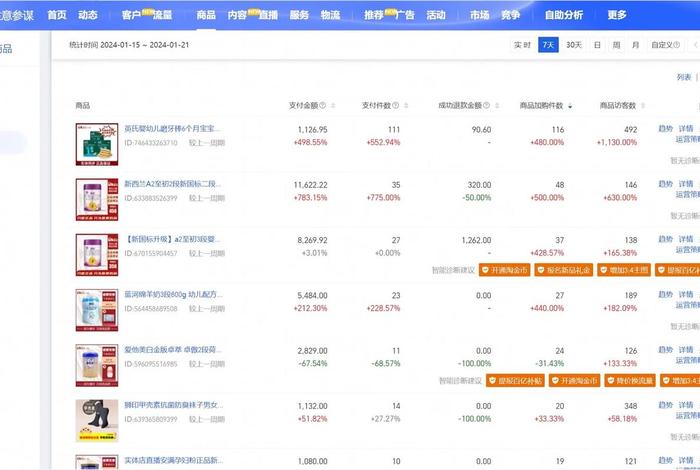This screenshot has width=700, height=470.
Task: Open 蓝河绵羊奶3段800g product title
Action: (x=173, y=295)
